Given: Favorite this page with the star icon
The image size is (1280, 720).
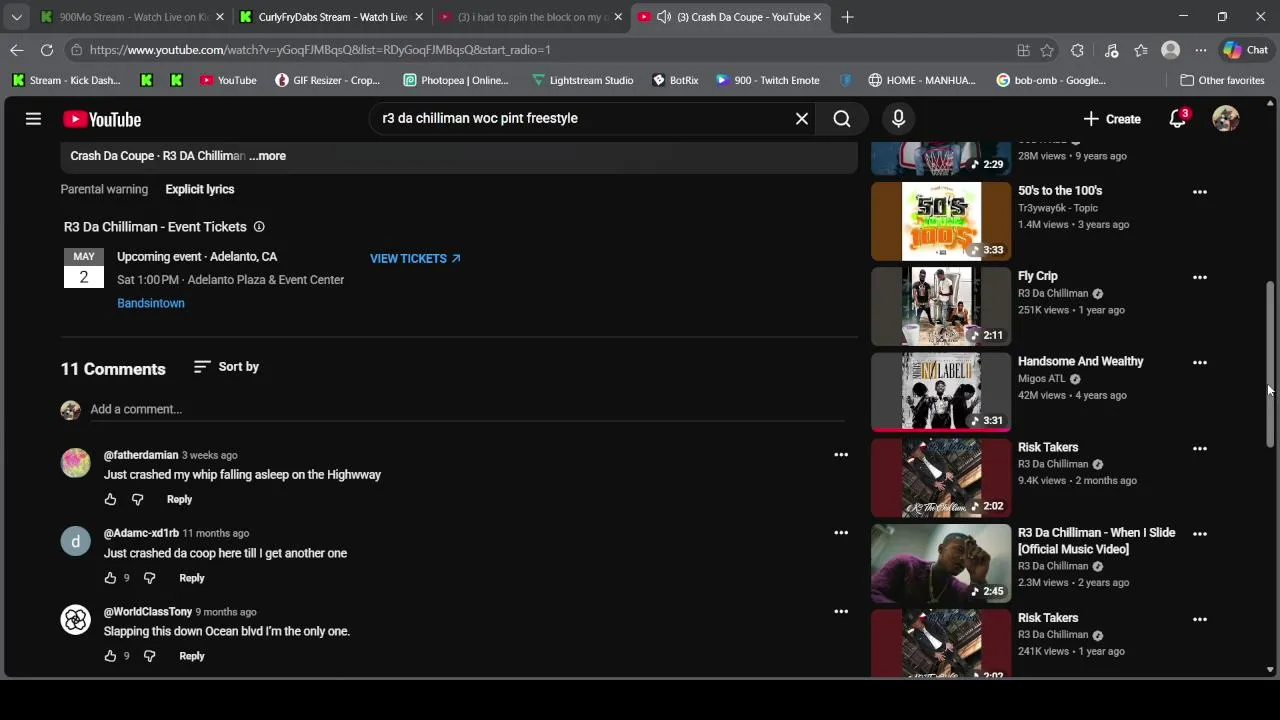Looking at the screenshot, I should (1047, 50).
